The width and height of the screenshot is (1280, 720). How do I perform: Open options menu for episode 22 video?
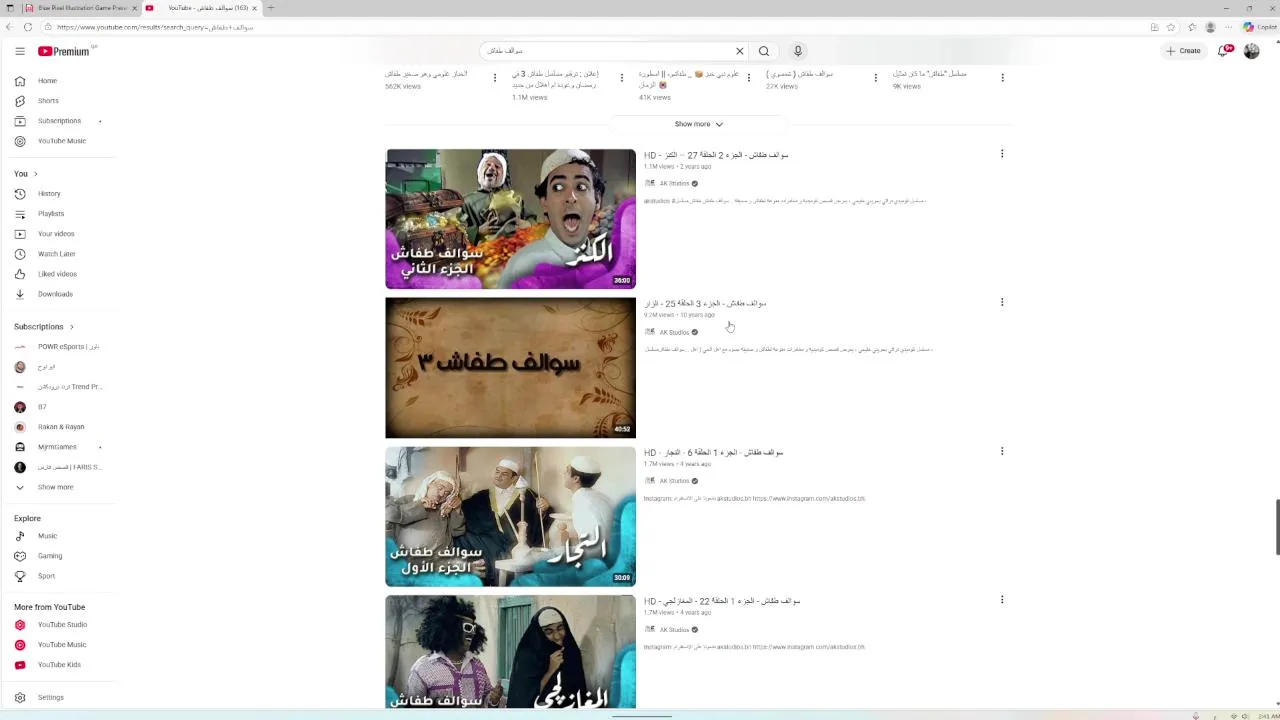click(1001, 600)
